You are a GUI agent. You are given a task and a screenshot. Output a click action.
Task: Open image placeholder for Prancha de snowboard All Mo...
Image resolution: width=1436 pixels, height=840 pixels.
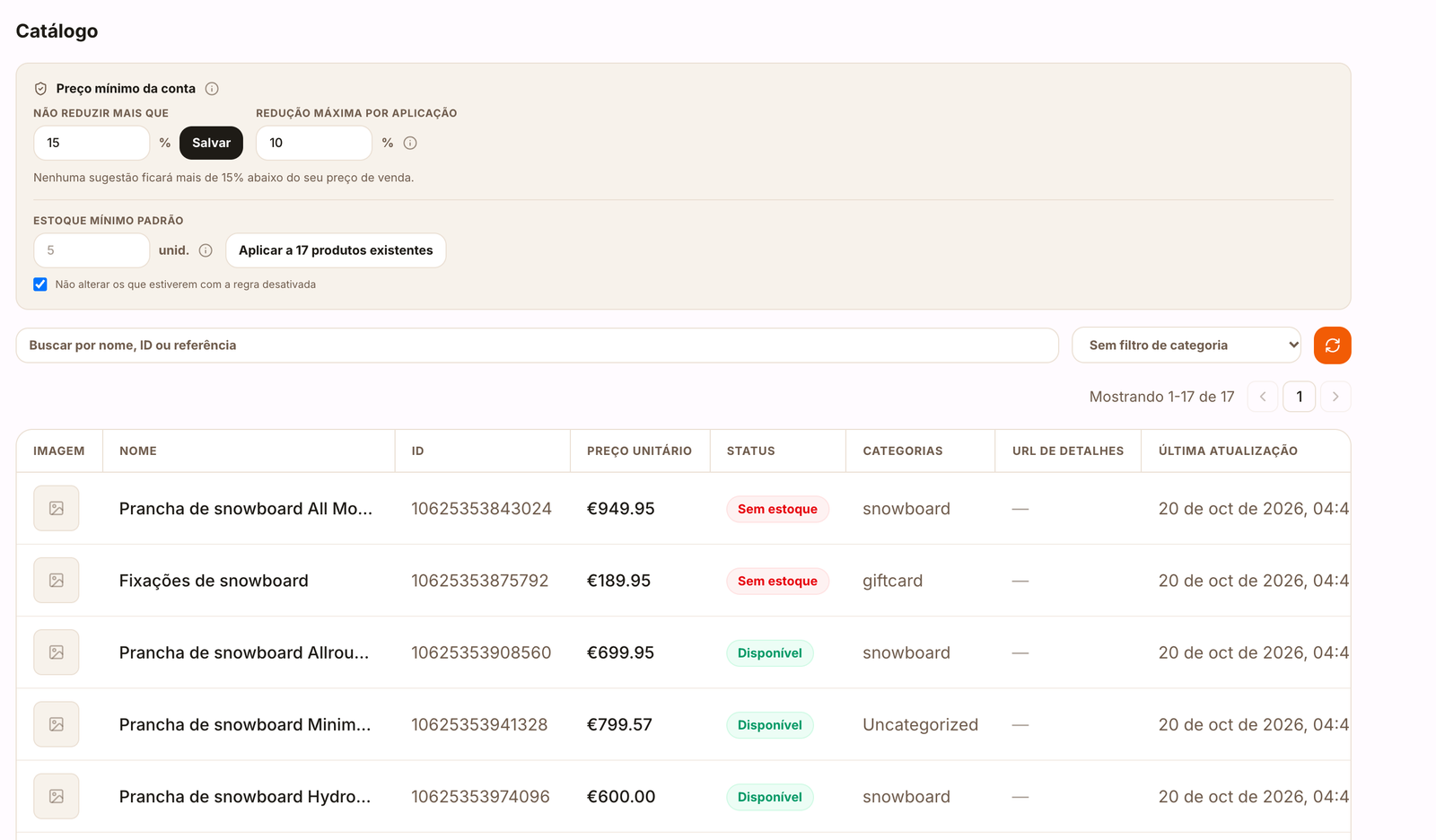click(x=57, y=509)
